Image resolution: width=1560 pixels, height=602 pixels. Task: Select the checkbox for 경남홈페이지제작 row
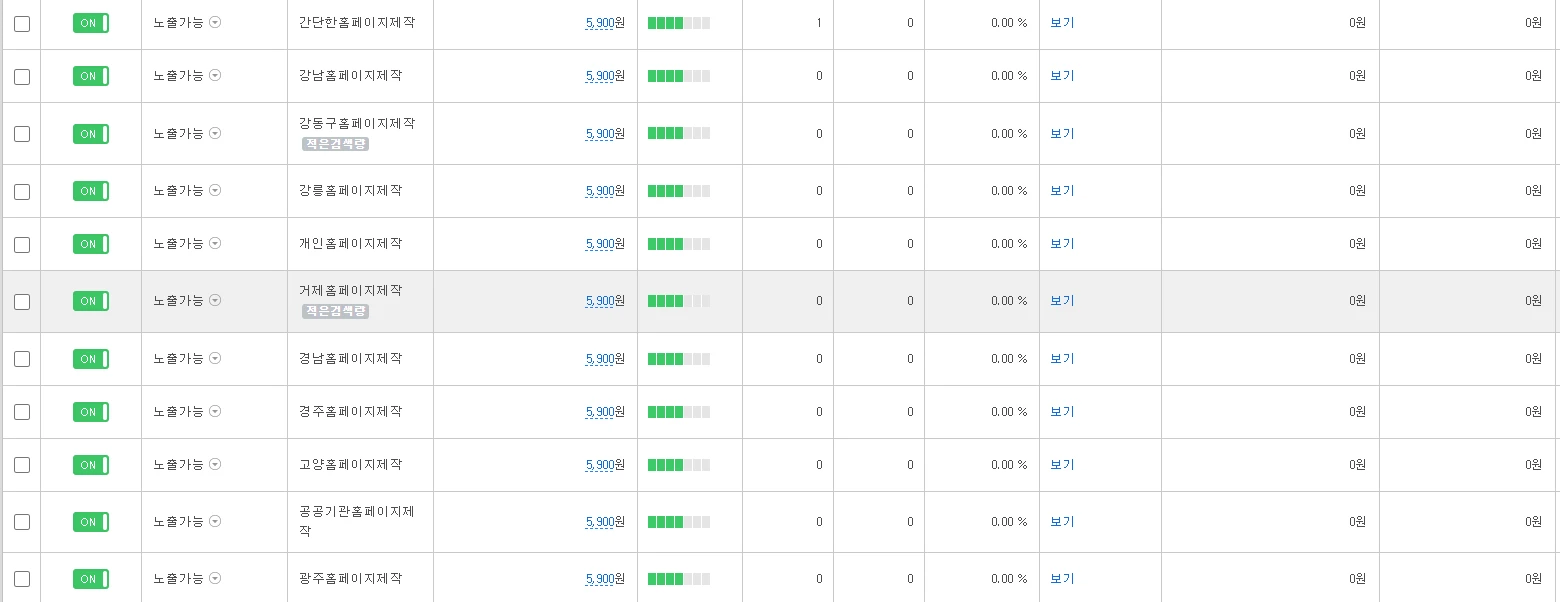tap(22, 359)
